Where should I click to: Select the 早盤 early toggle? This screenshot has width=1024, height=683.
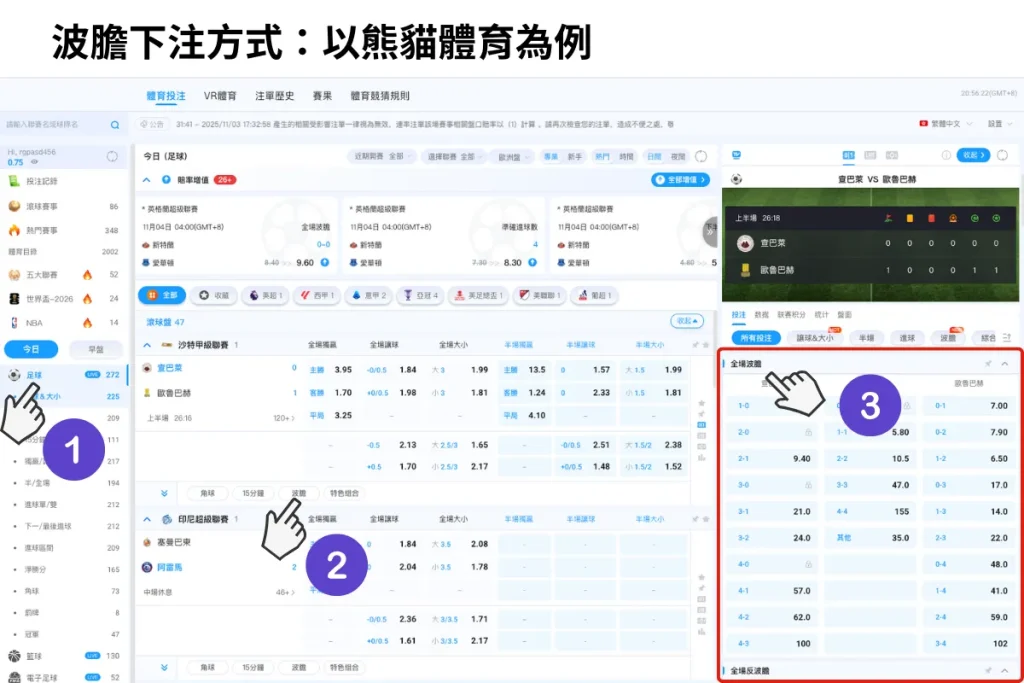(x=96, y=349)
